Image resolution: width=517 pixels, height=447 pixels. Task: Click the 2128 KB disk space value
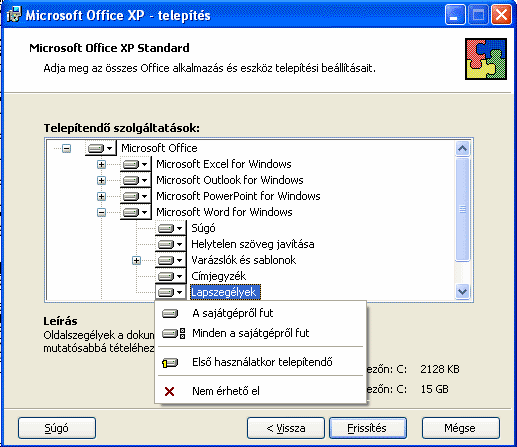(440, 369)
